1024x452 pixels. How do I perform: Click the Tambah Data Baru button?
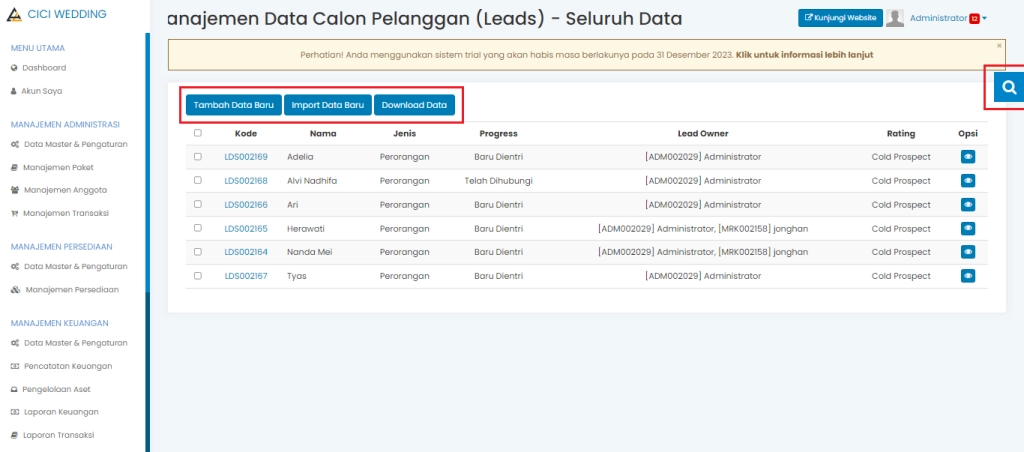click(x=234, y=105)
